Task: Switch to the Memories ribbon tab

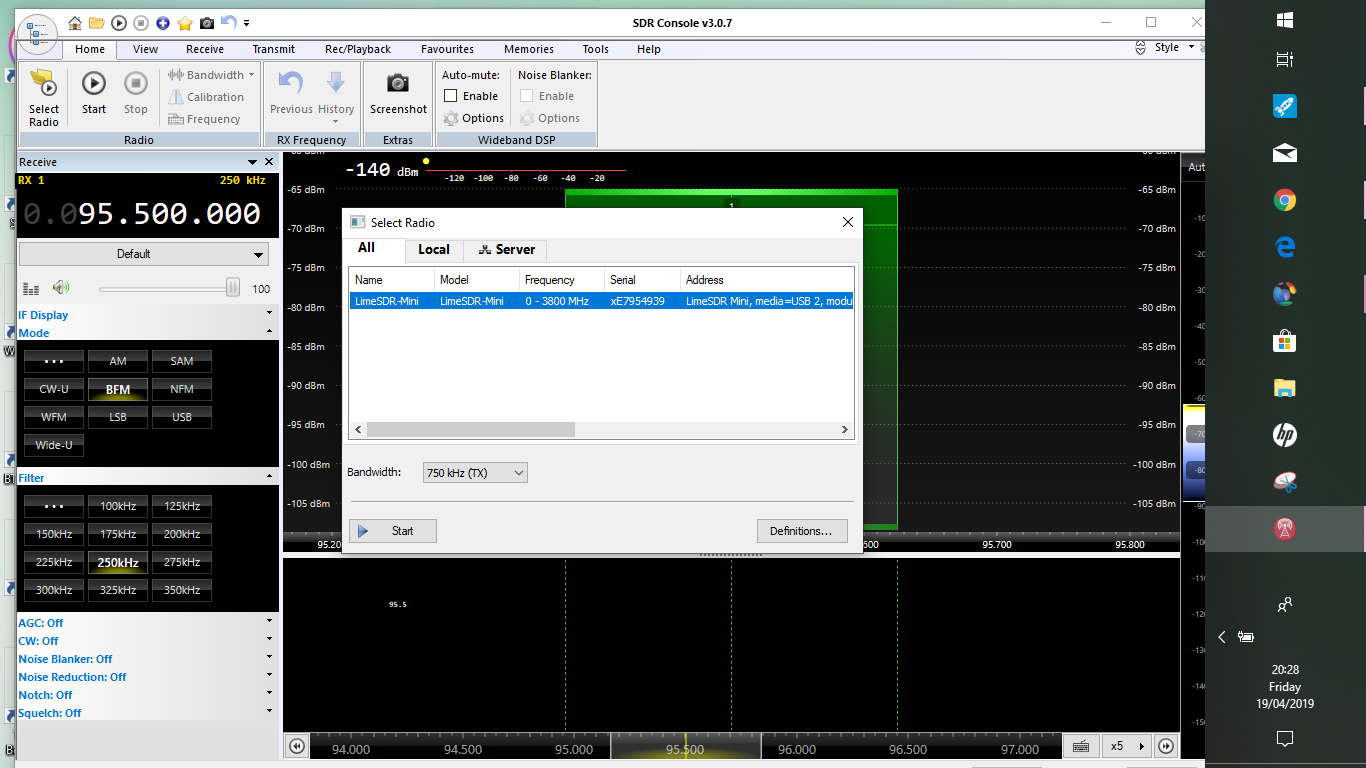Action: (x=529, y=49)
